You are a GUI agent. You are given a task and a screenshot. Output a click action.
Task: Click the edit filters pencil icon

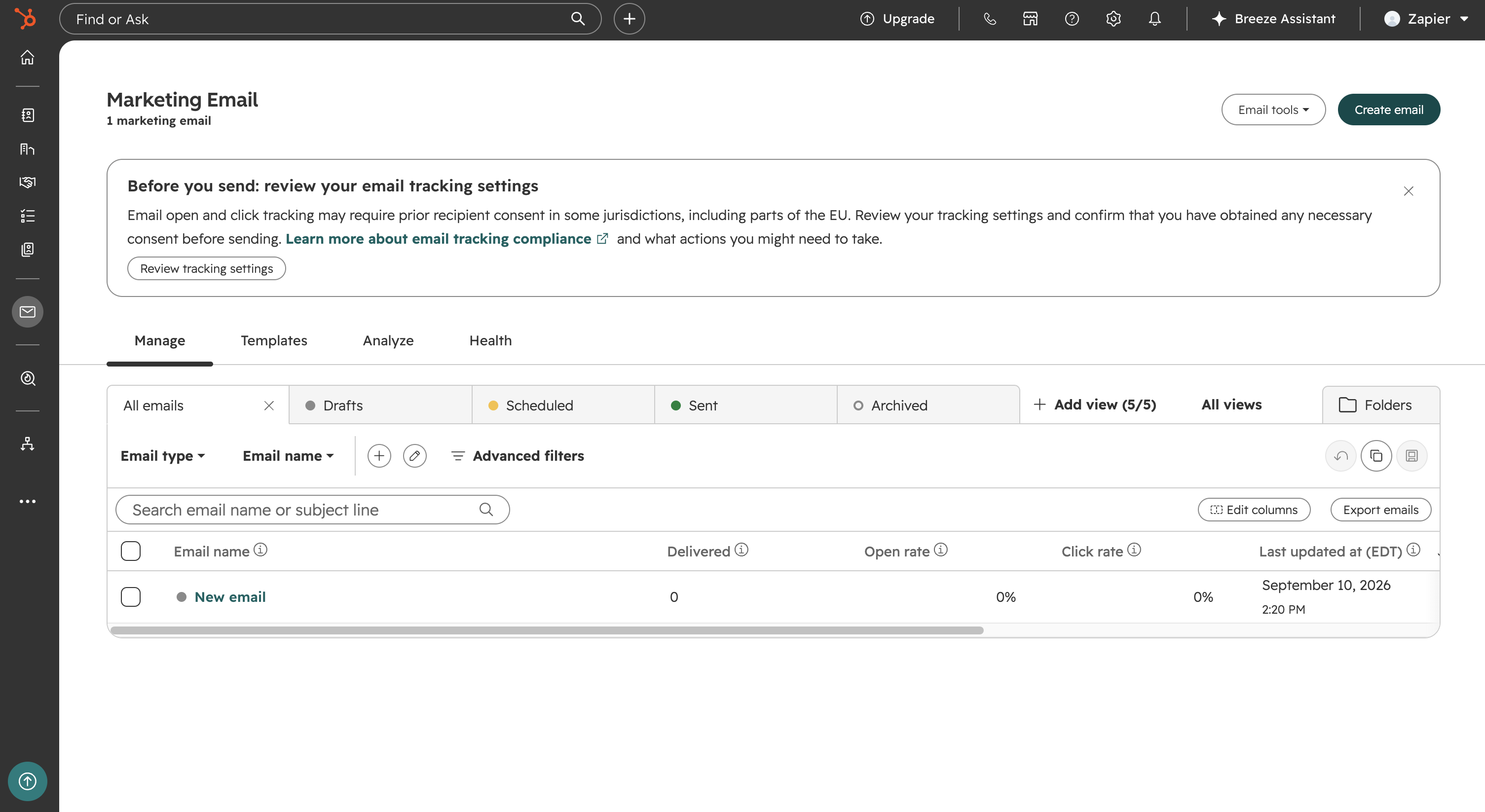coord(414,456)
